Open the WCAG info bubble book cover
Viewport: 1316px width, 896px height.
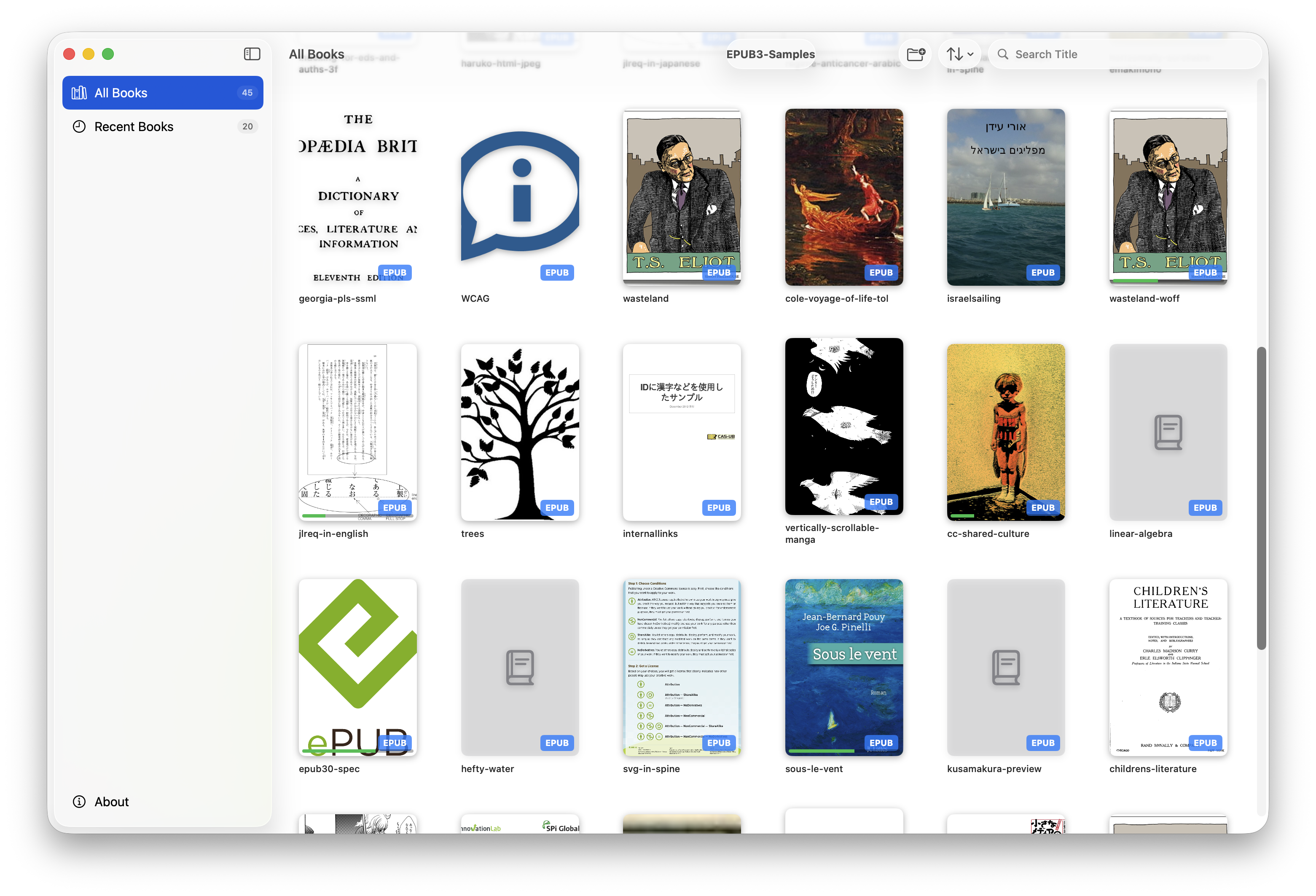pos(519,197)
